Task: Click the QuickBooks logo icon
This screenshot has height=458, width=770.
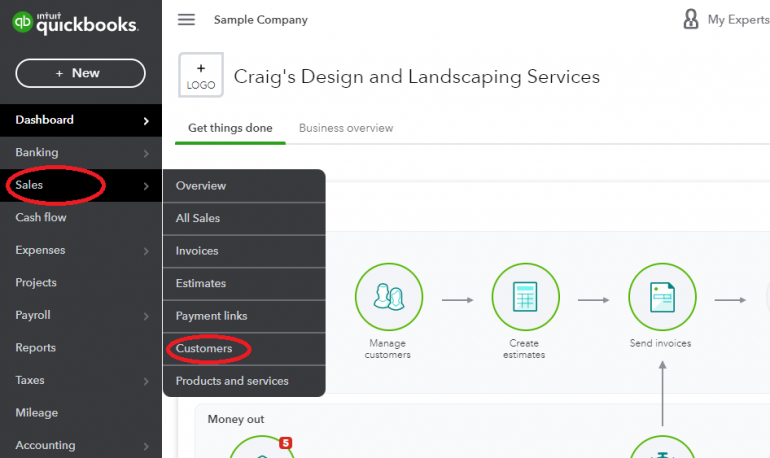Action: click(x=22, y=24)
